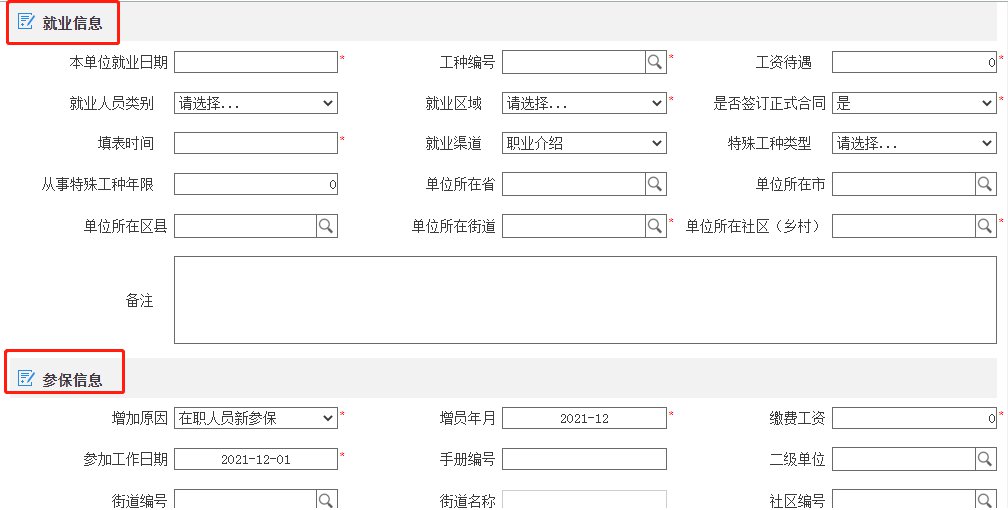
Task: Click the 二级单位 magnifier icon
Action: tap(985, 459)
